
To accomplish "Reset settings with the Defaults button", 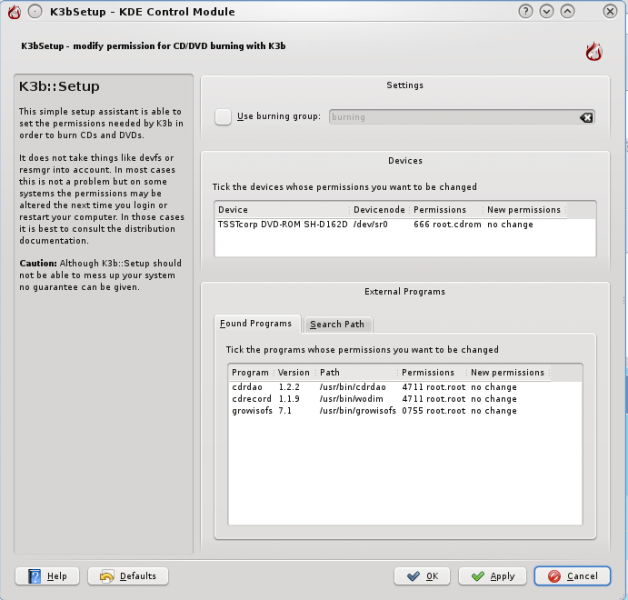I will tap(128, 576).
